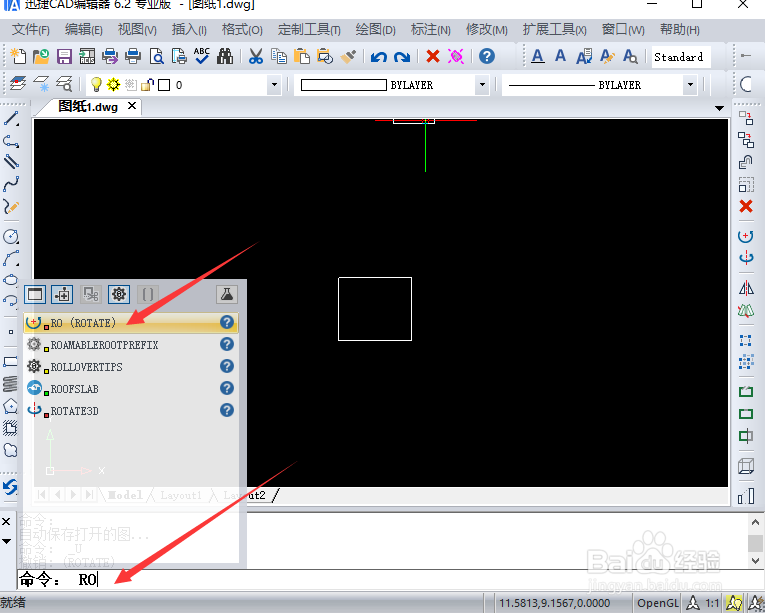
Task: Toggle the flask icon in suggestion panel
Action: pyautogui.click(x=227, y=294)
